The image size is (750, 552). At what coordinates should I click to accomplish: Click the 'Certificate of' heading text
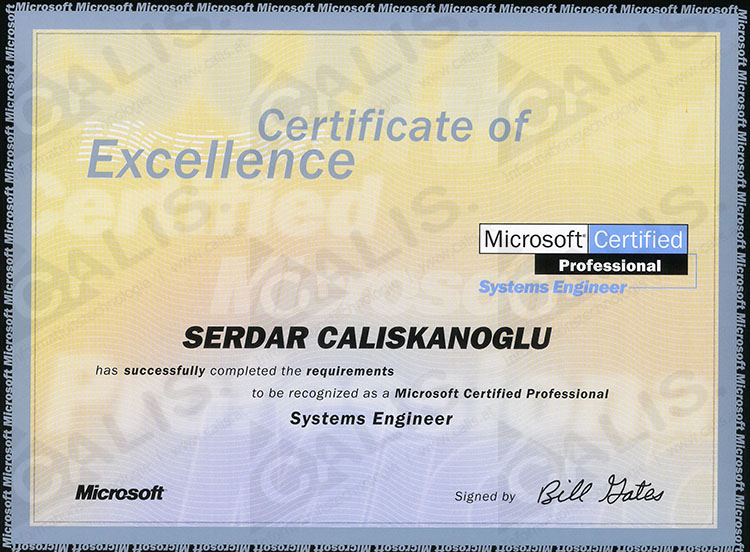click(394, 125)
